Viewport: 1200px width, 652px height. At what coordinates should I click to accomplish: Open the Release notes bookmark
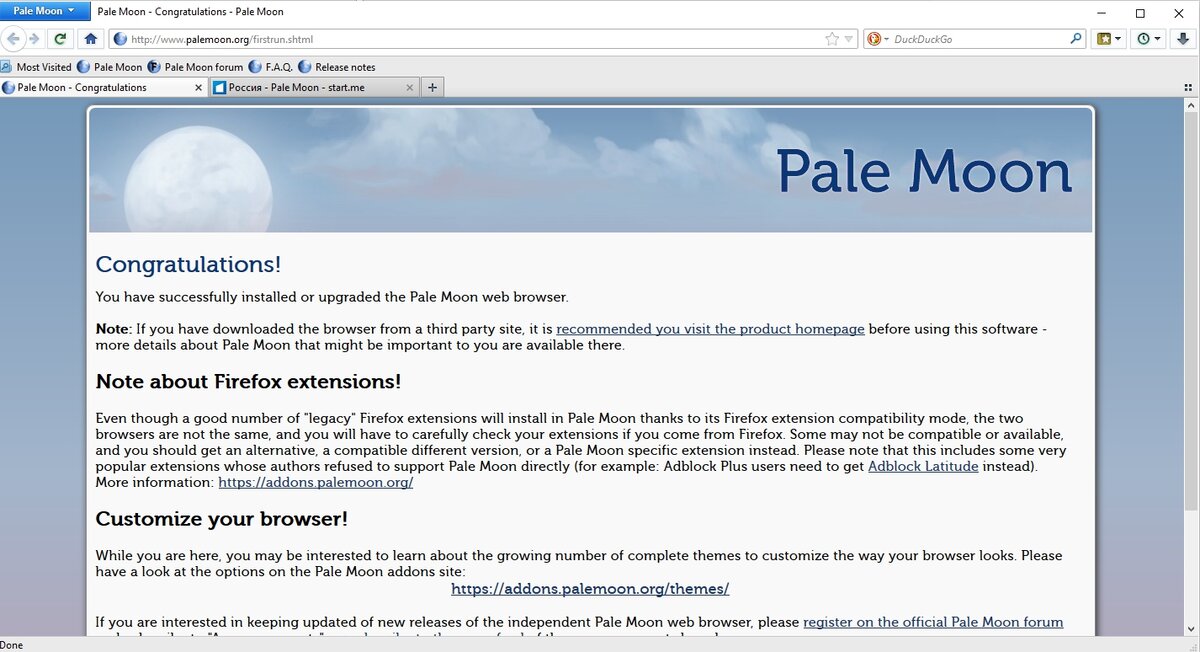pyautogui.click(x=337, y=67)
